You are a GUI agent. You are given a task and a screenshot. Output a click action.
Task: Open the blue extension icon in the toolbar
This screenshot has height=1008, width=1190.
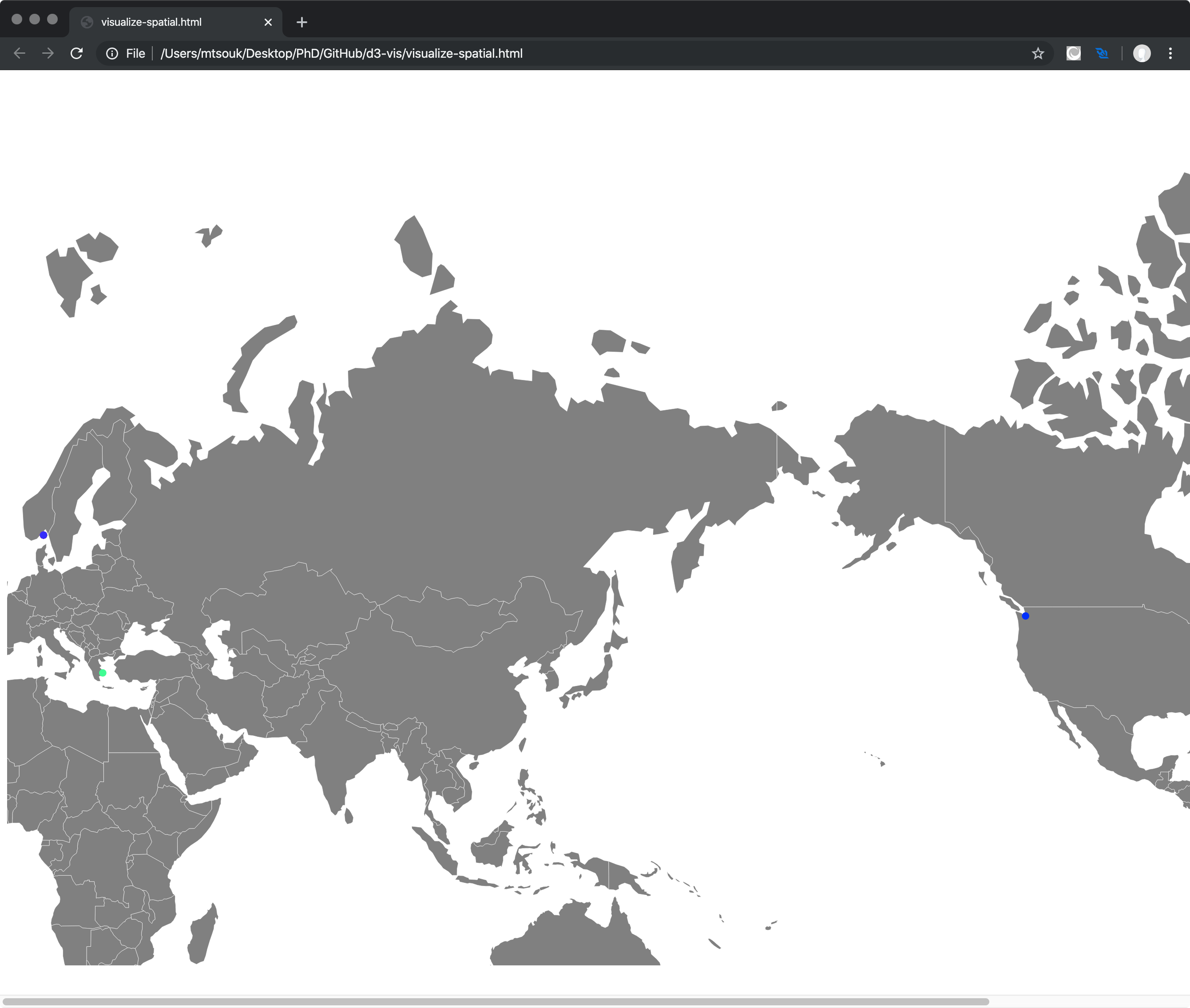[x=1102, y=53]
